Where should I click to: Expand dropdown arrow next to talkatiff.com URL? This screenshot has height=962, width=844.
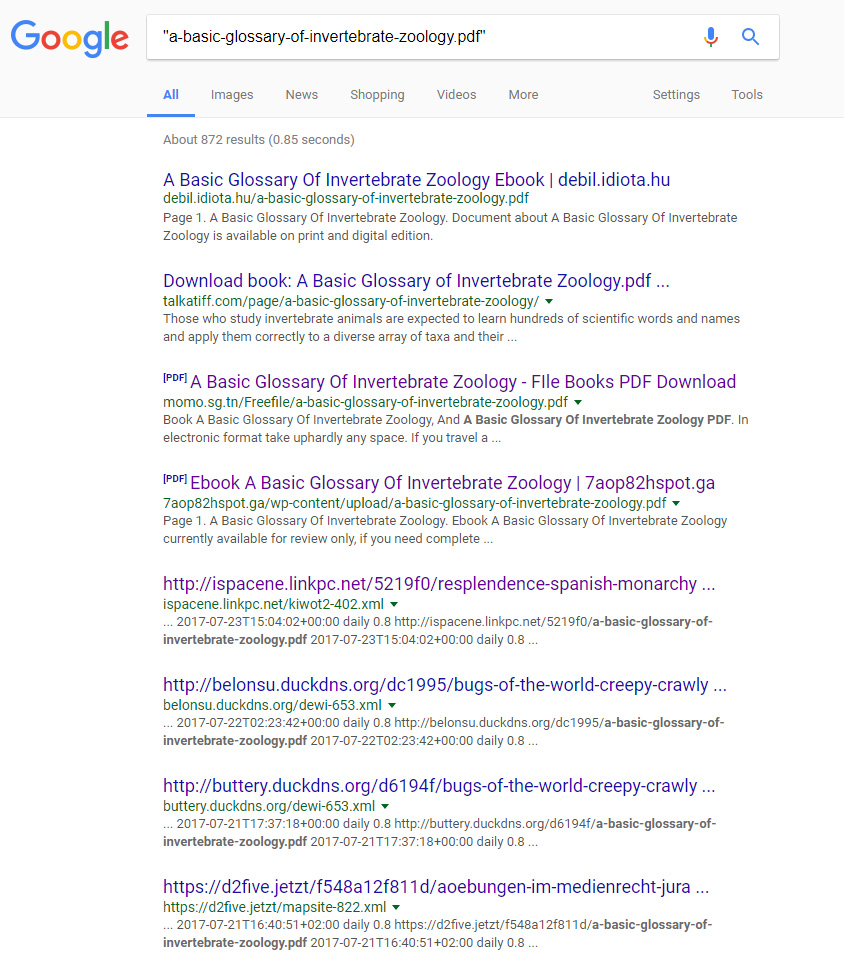point(549,301)
